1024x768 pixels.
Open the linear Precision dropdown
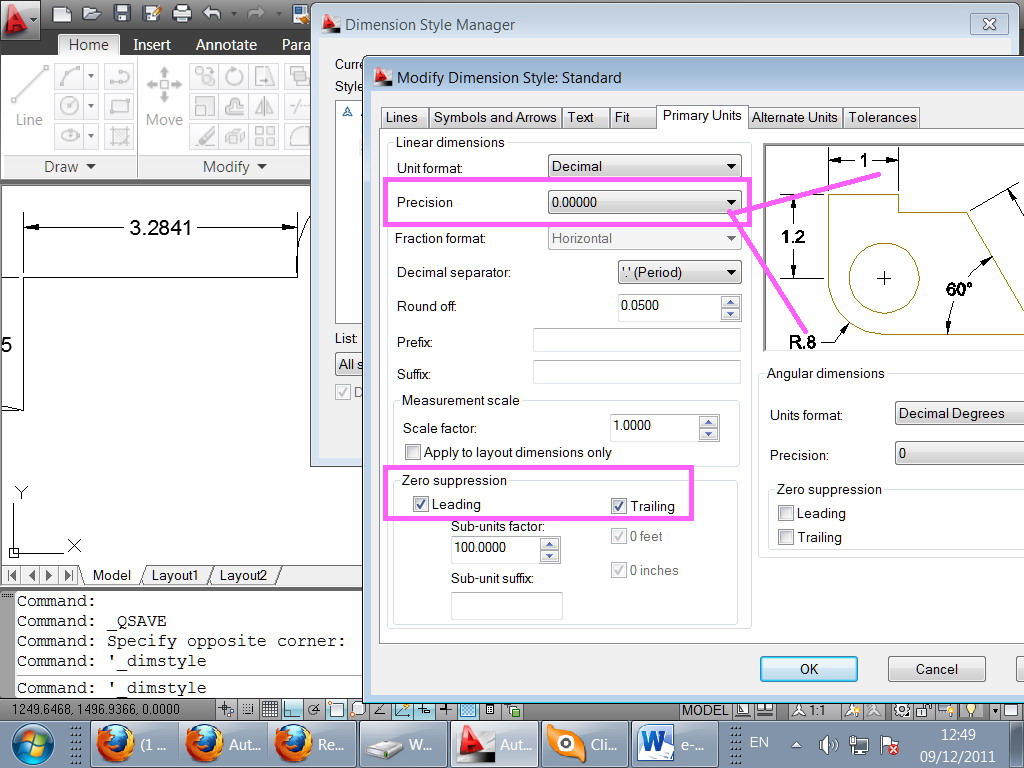(x=645, y=202)
